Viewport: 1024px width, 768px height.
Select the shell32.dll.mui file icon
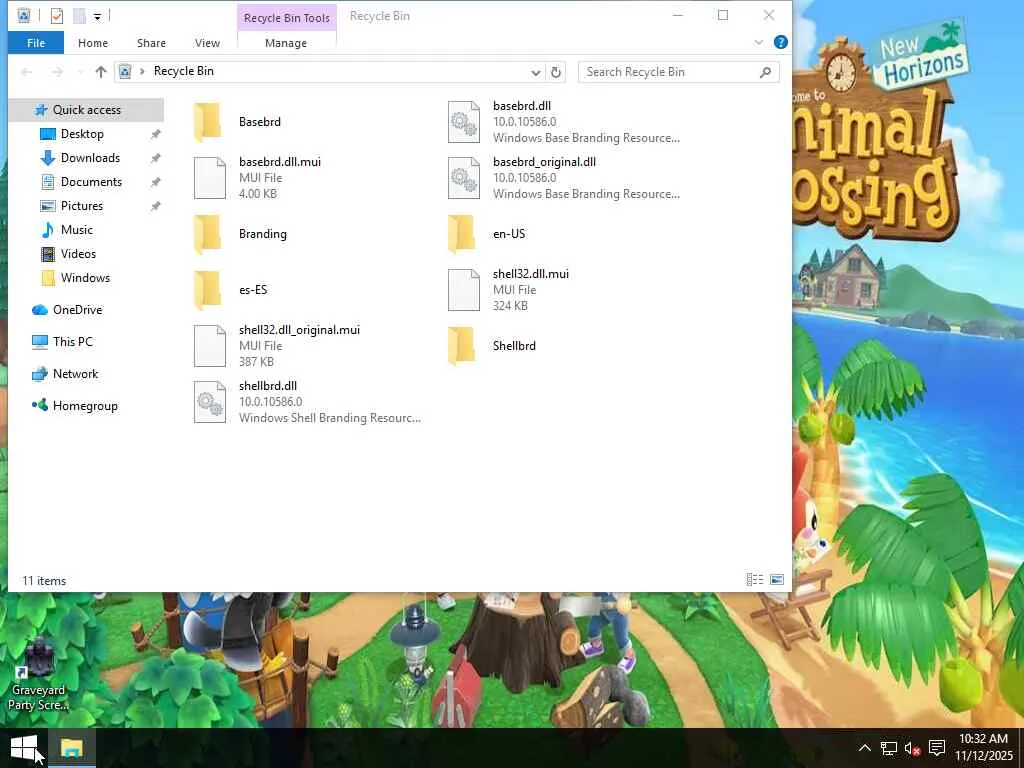[464, 290]
